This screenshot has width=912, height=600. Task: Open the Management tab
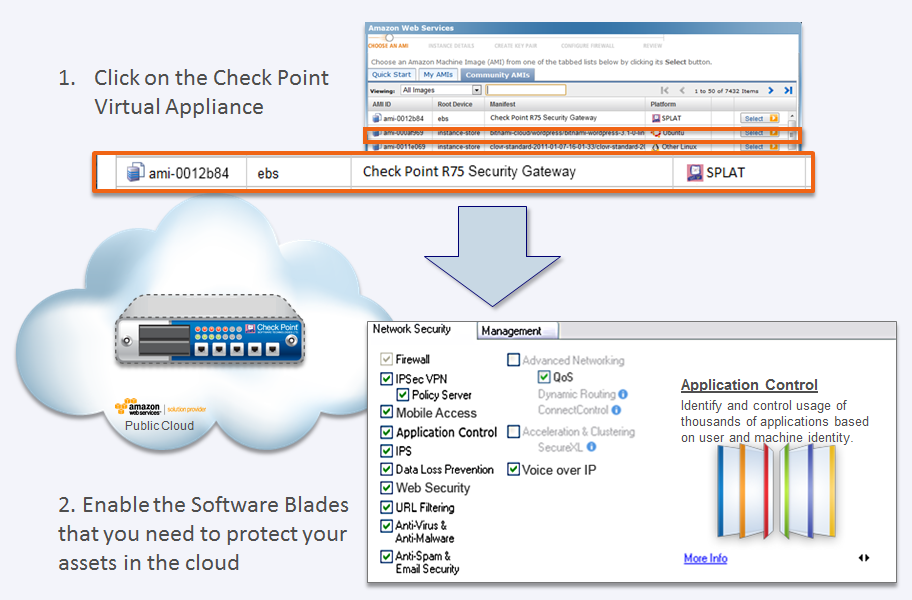click(x=517, y=331)
